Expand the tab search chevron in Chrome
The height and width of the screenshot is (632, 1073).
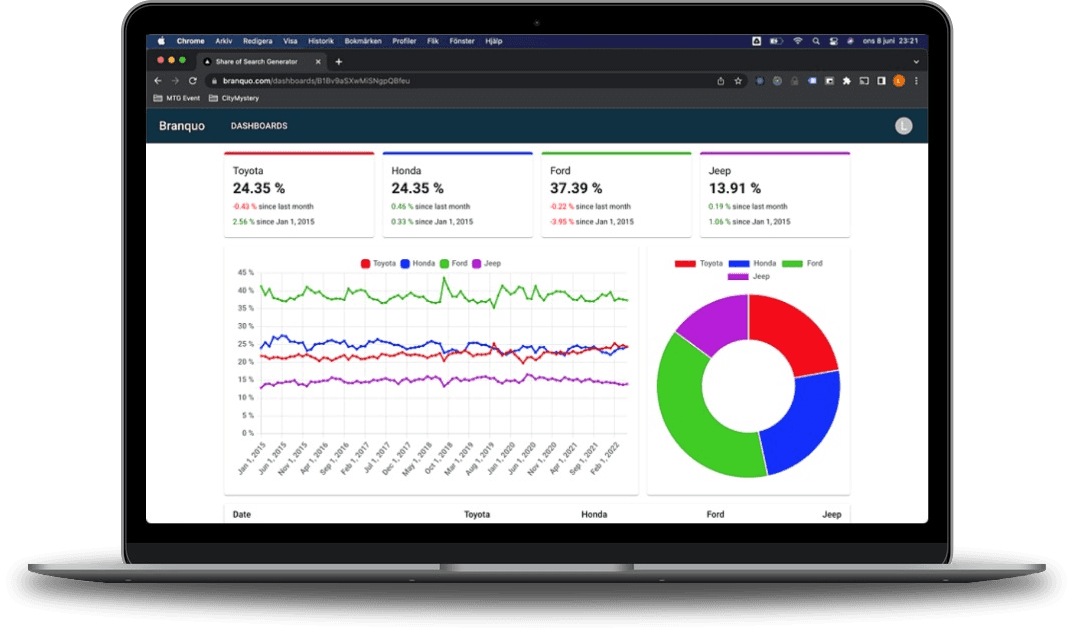[x=915, y=61]
